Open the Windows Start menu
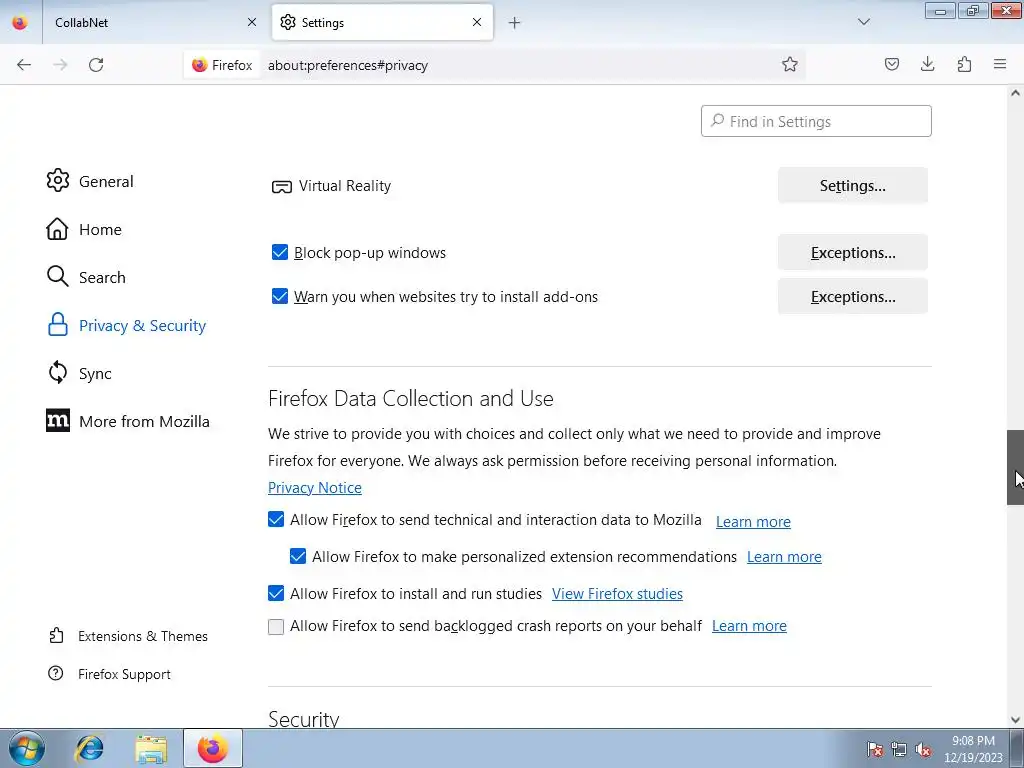The image size is (1024, 768). click(26, 748)
